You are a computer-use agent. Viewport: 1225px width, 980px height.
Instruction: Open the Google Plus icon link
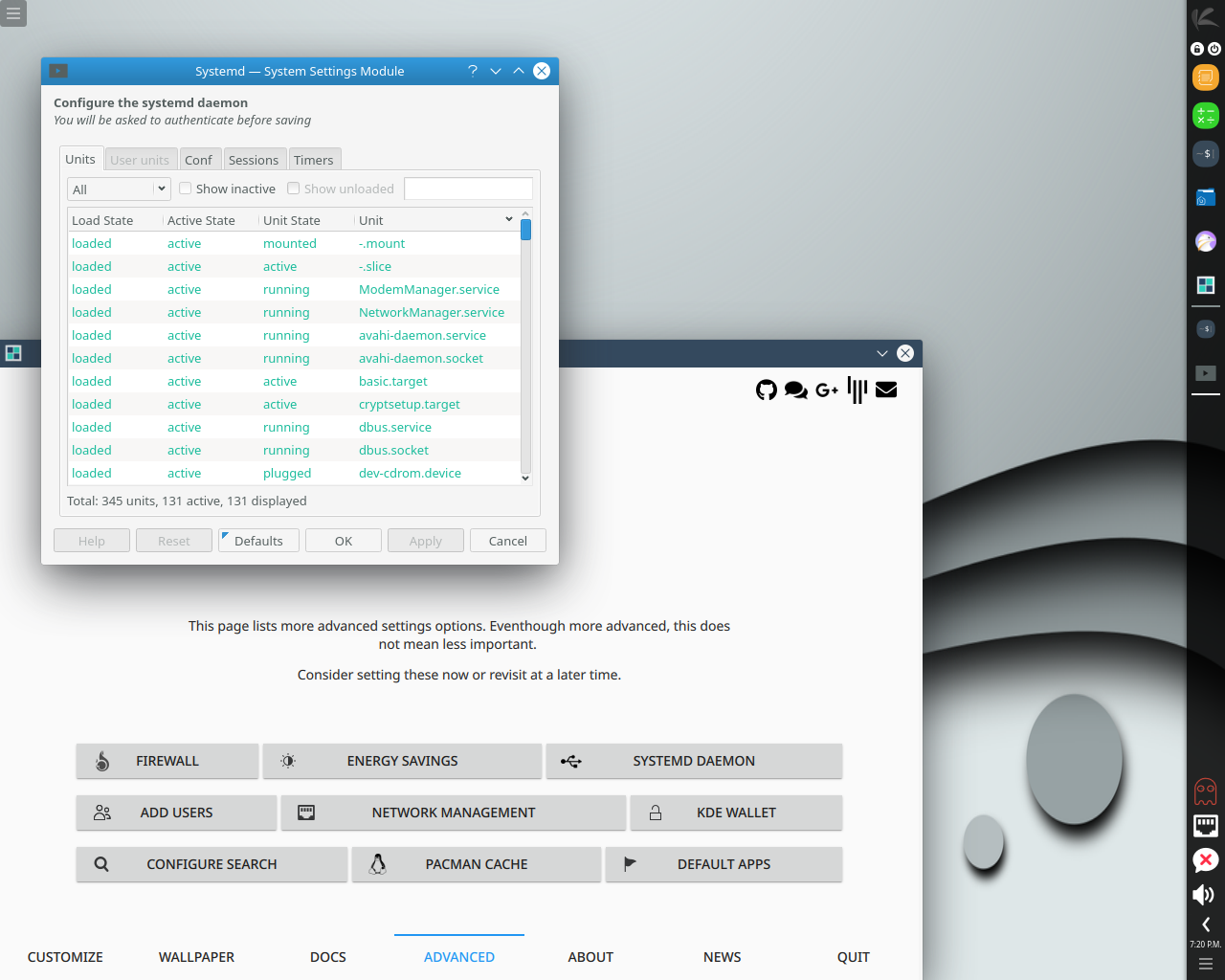[827, 390]
